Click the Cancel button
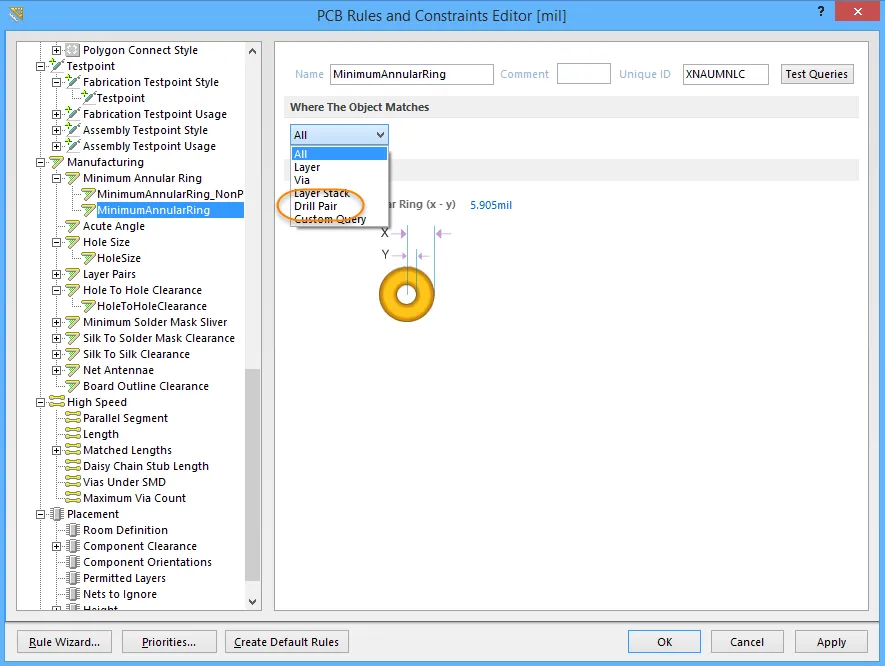 747,642
